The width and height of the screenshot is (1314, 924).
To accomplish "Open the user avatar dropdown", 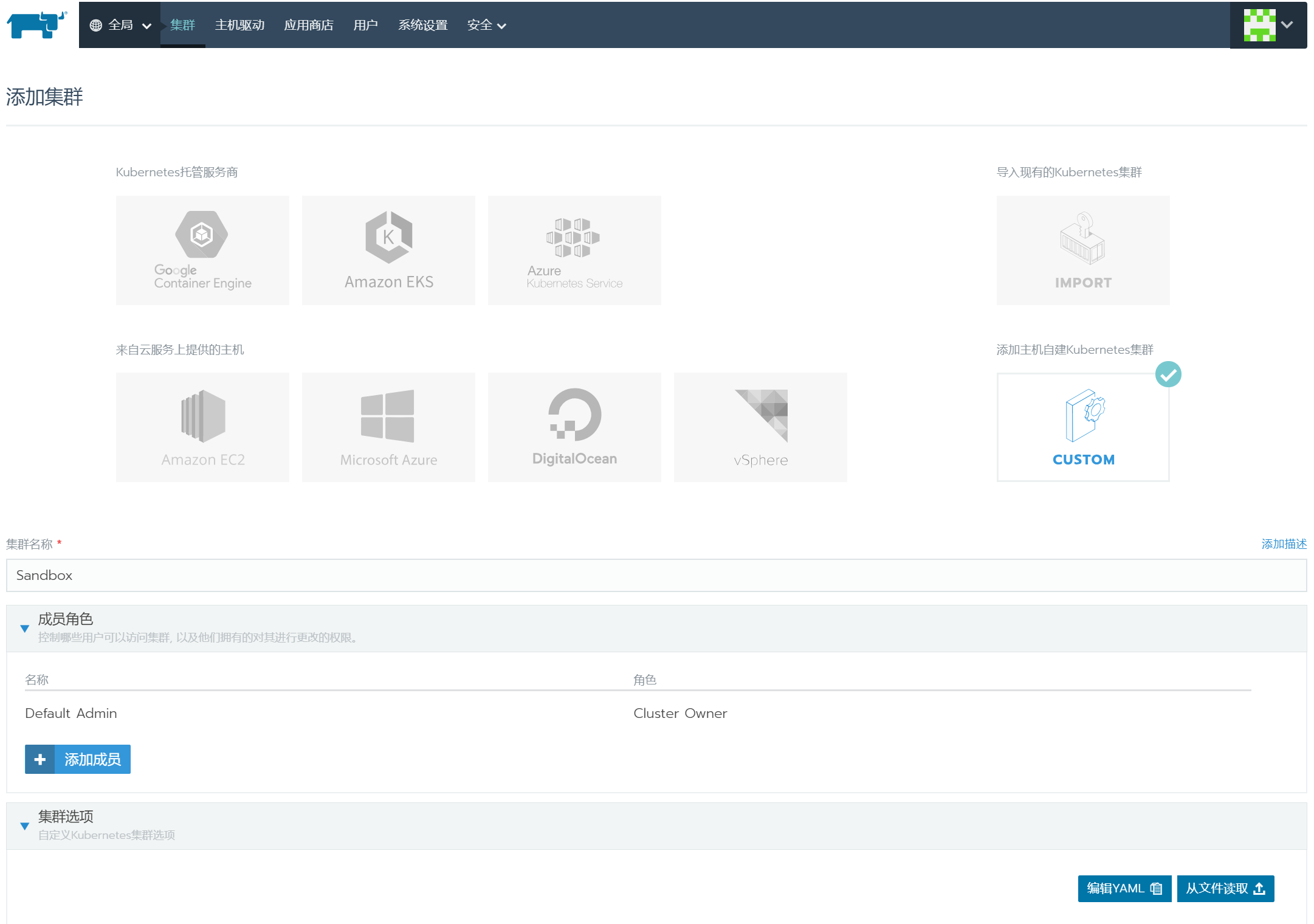I will click(x=1268, y=25).
